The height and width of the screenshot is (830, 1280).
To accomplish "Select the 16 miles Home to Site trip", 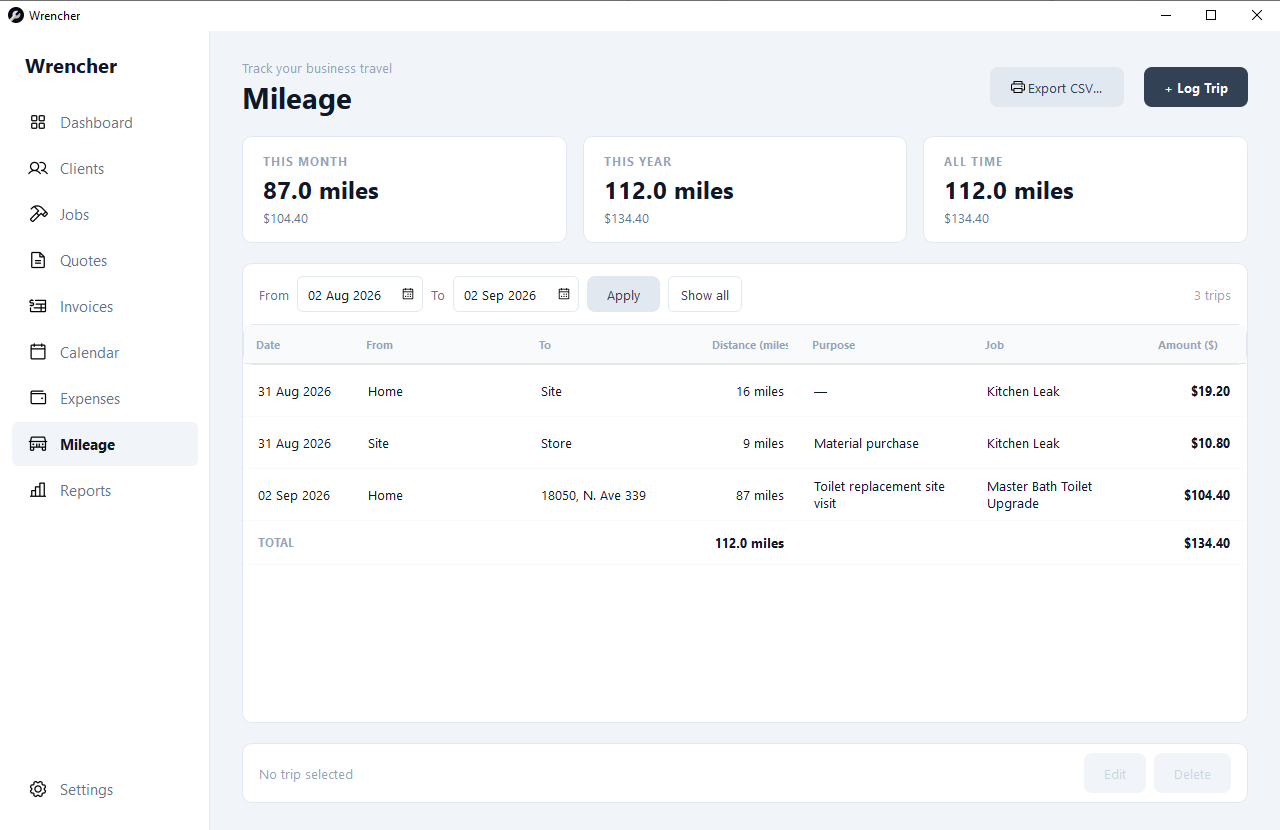I will tap(744, 391).
